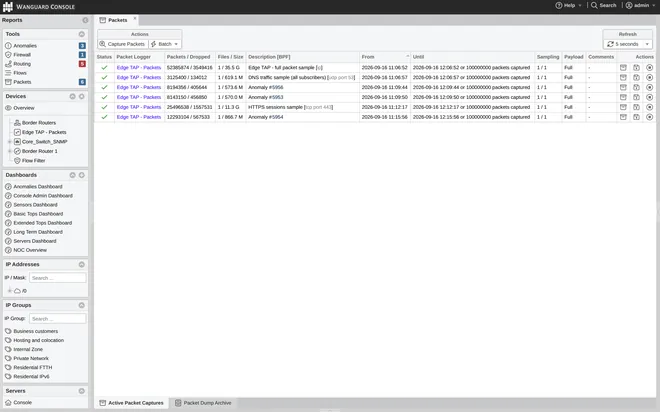Stop the DNS traffic sample capture
Viewport: 660px width, 412px height.
click(649, 77)
